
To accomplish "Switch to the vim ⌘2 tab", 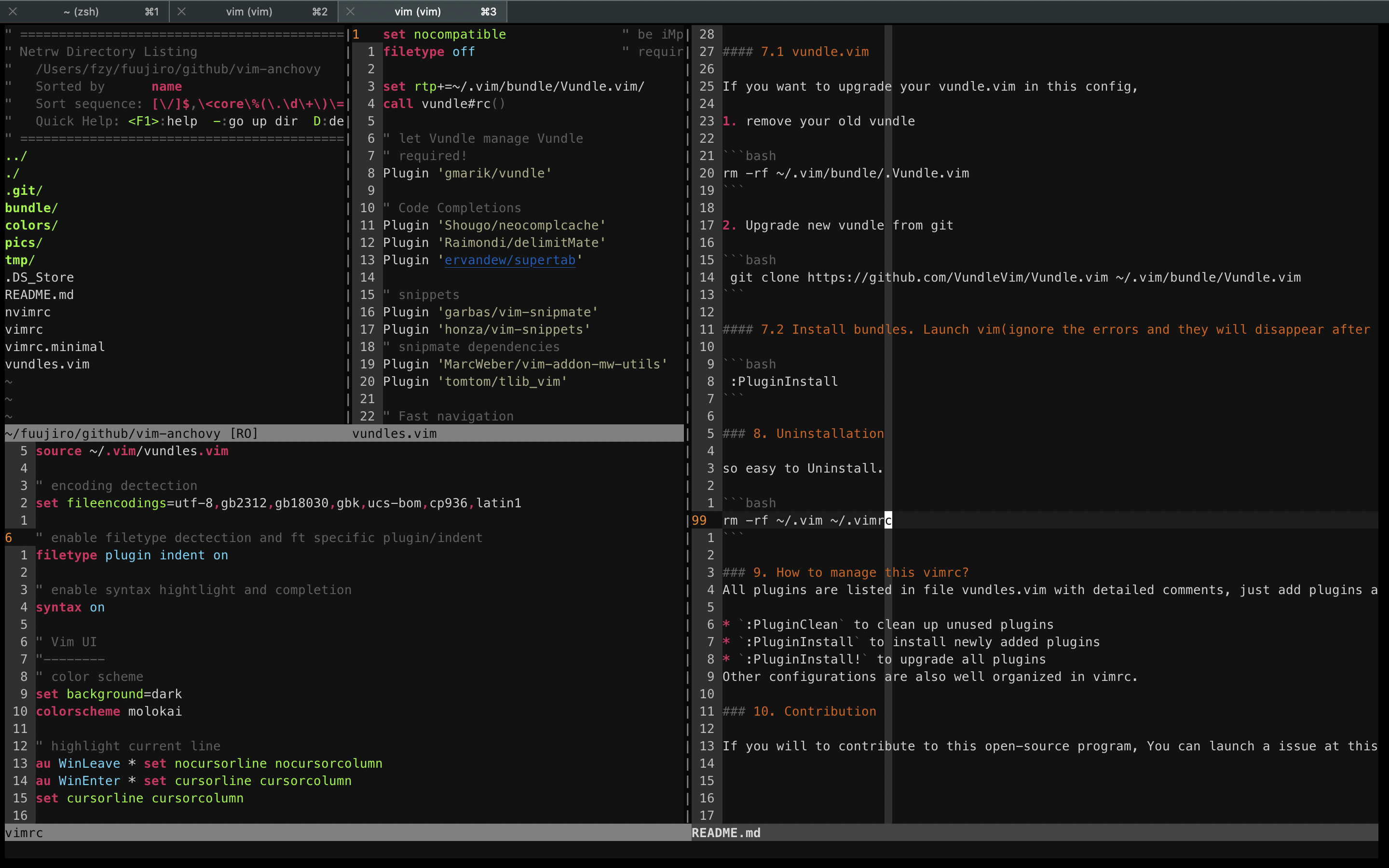I will click(249, 12).
